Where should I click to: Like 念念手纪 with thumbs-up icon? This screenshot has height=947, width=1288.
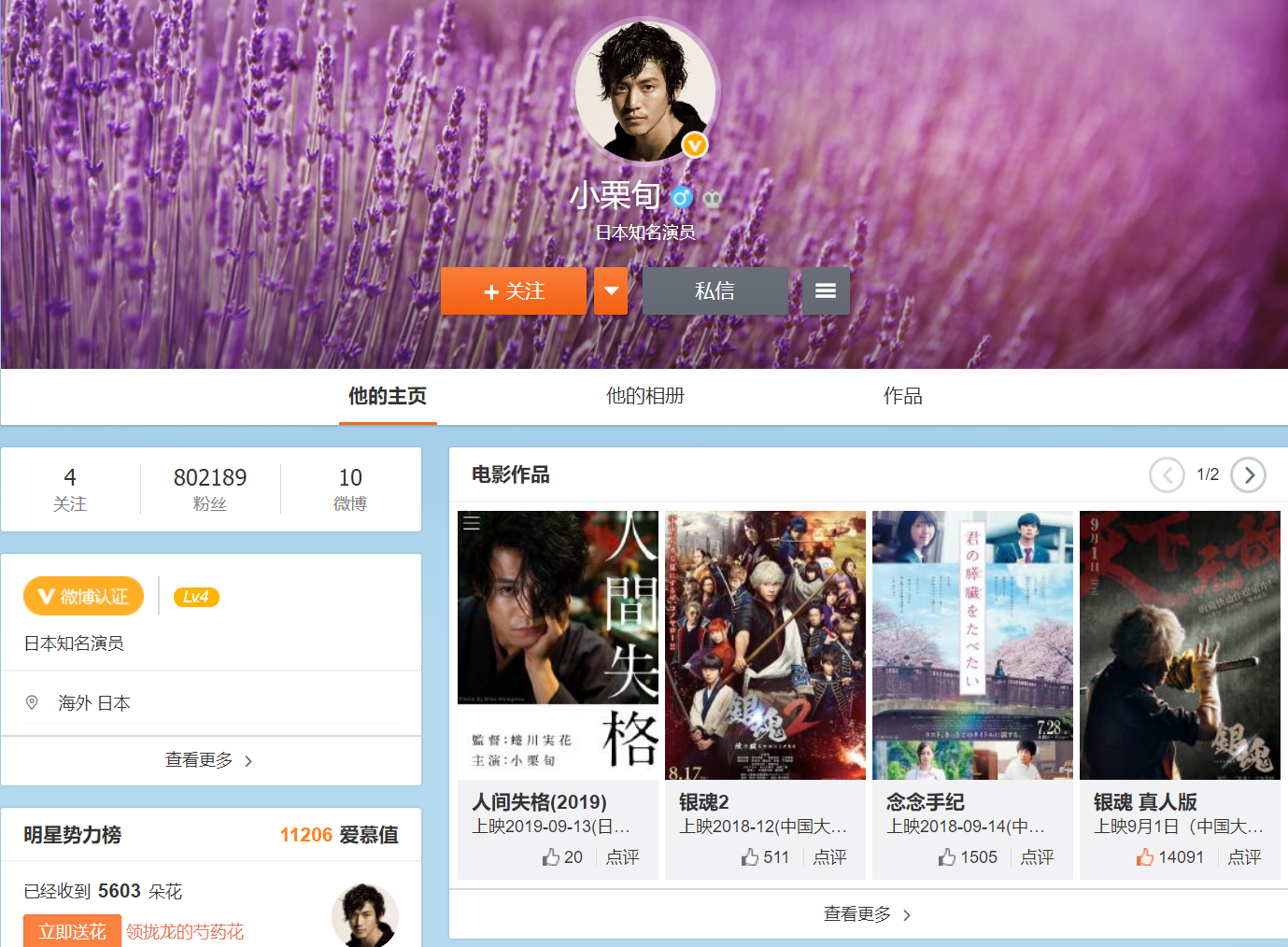coord(947,857)
